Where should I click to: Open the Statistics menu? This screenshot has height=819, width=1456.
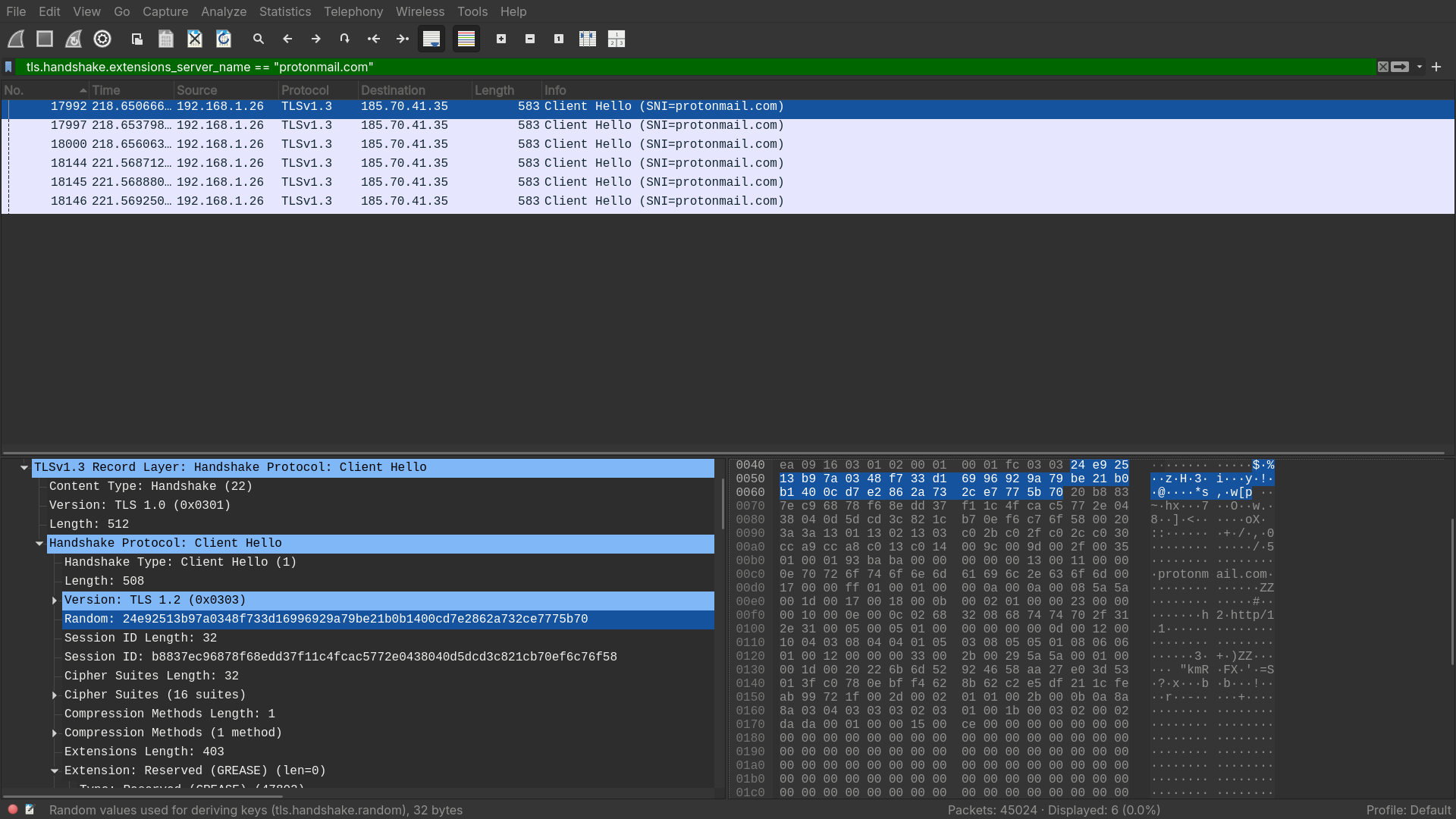(x=284, y=11)
